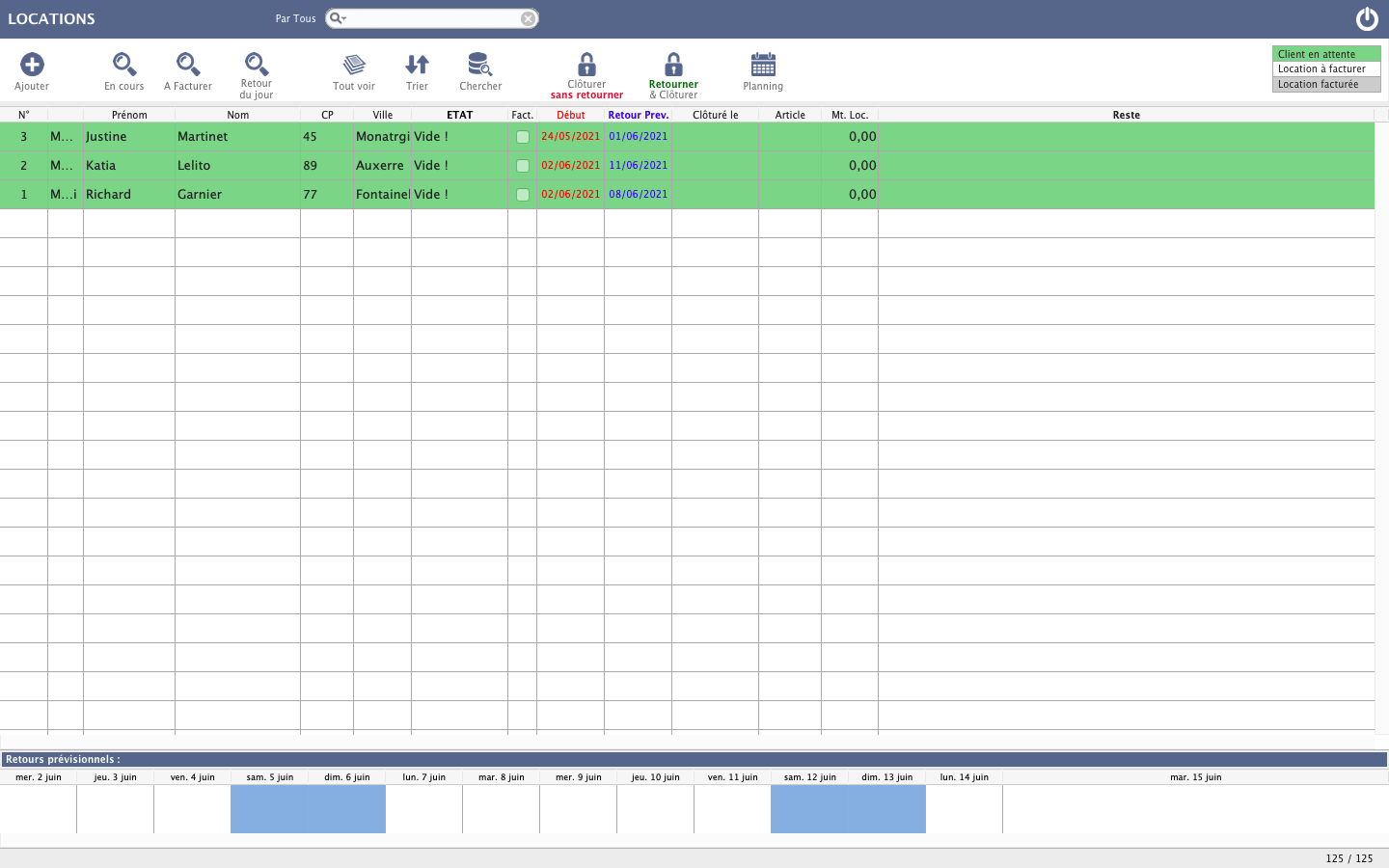Expand the search magnifier dropdown arrow

[x=338, y=18]
